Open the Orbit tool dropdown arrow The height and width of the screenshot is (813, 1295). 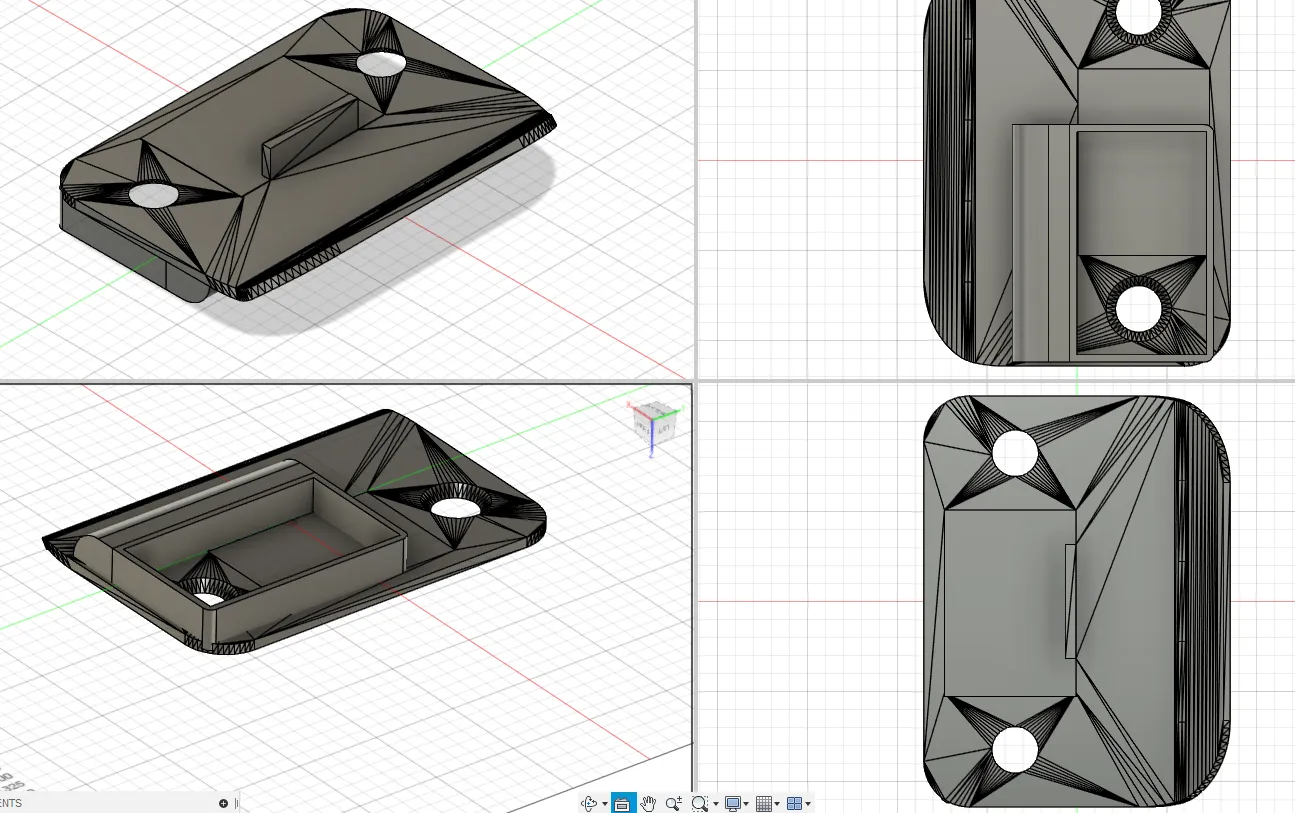[605, 804]
